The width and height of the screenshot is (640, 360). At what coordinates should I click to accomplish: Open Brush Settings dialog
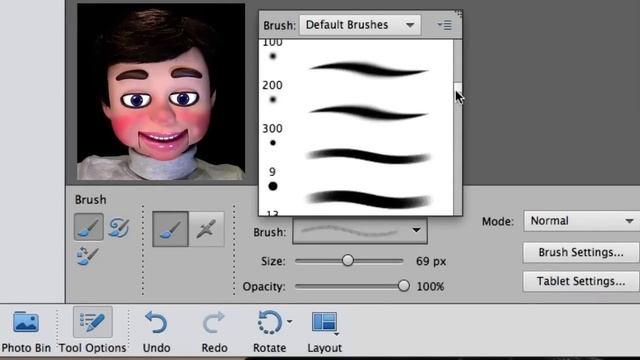580,253
